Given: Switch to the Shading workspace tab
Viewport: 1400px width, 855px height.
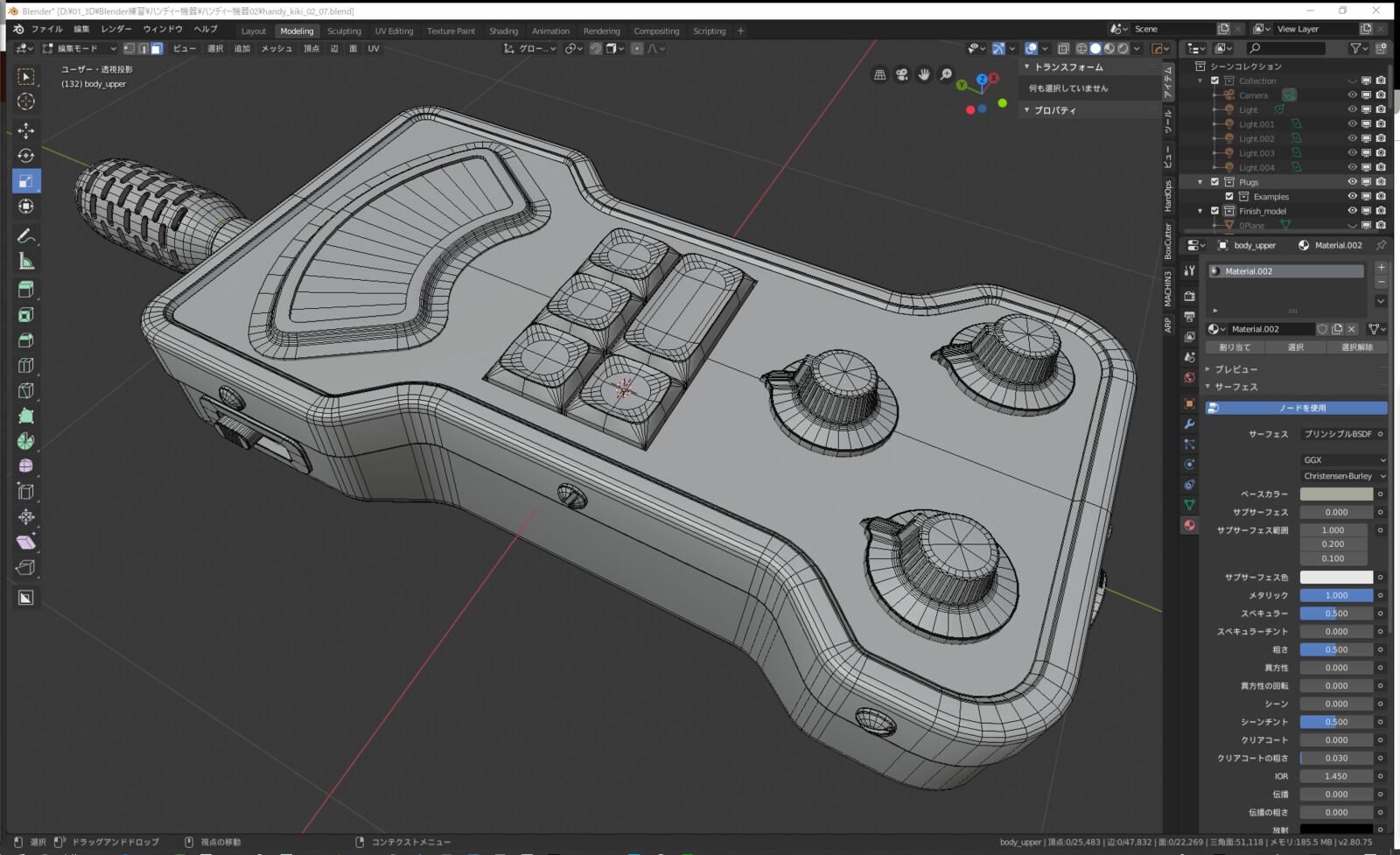Looking at the screenshot, I should pyautogui.click(x=503, y=32).
